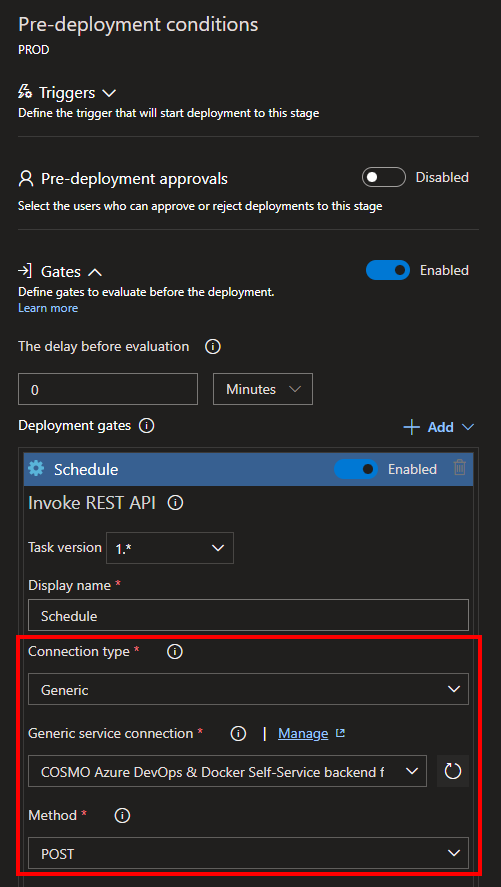This screenshot has width=501, height=887.
Task: Click the Pre-deployment approvals heading
Action: (x=135, y=179)
